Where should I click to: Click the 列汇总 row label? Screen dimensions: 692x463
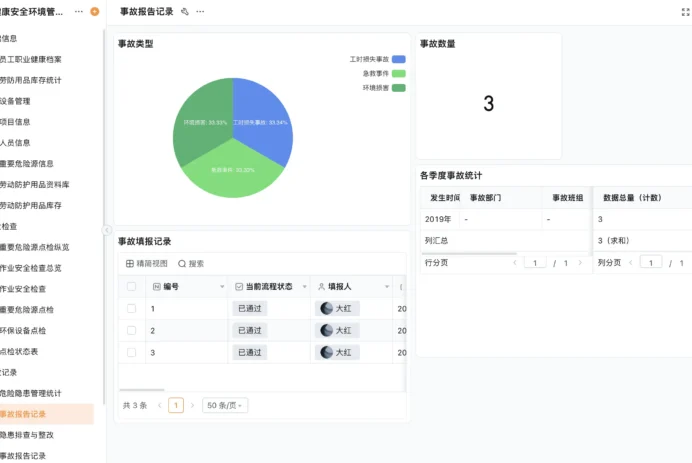(x=436, y=241)
